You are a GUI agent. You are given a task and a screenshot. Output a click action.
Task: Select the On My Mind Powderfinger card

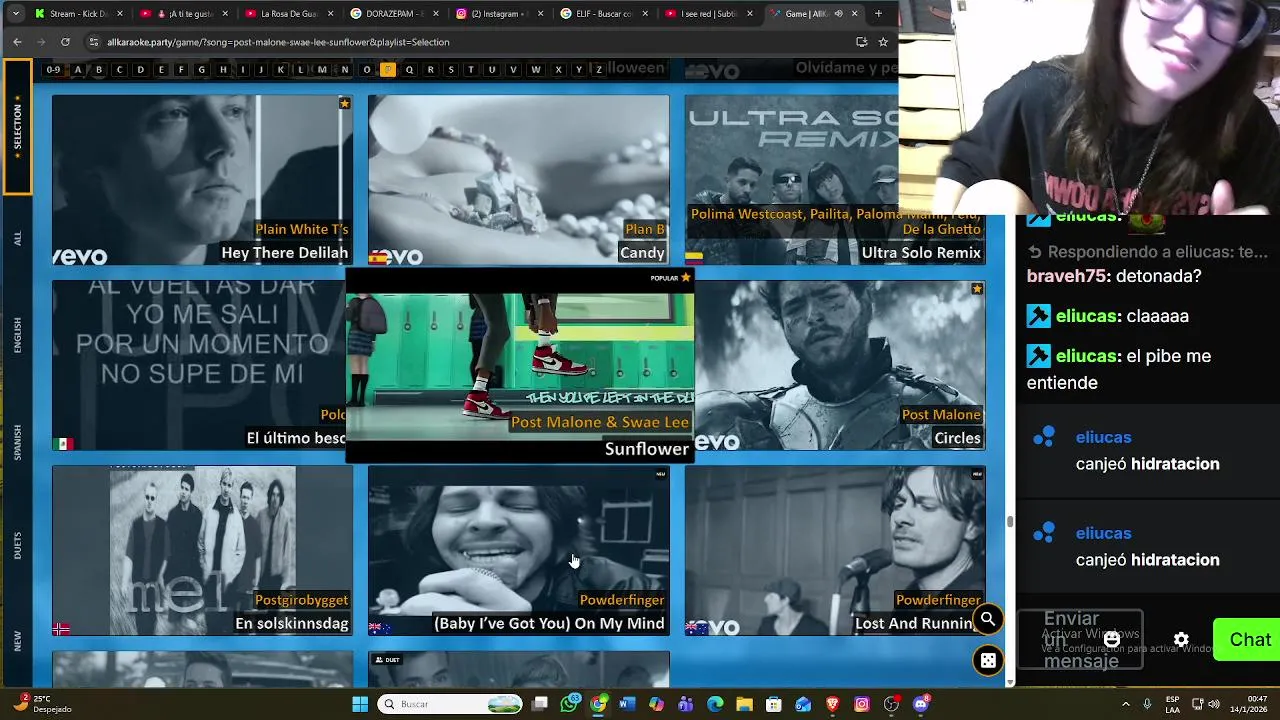click(x=518, y=551)
